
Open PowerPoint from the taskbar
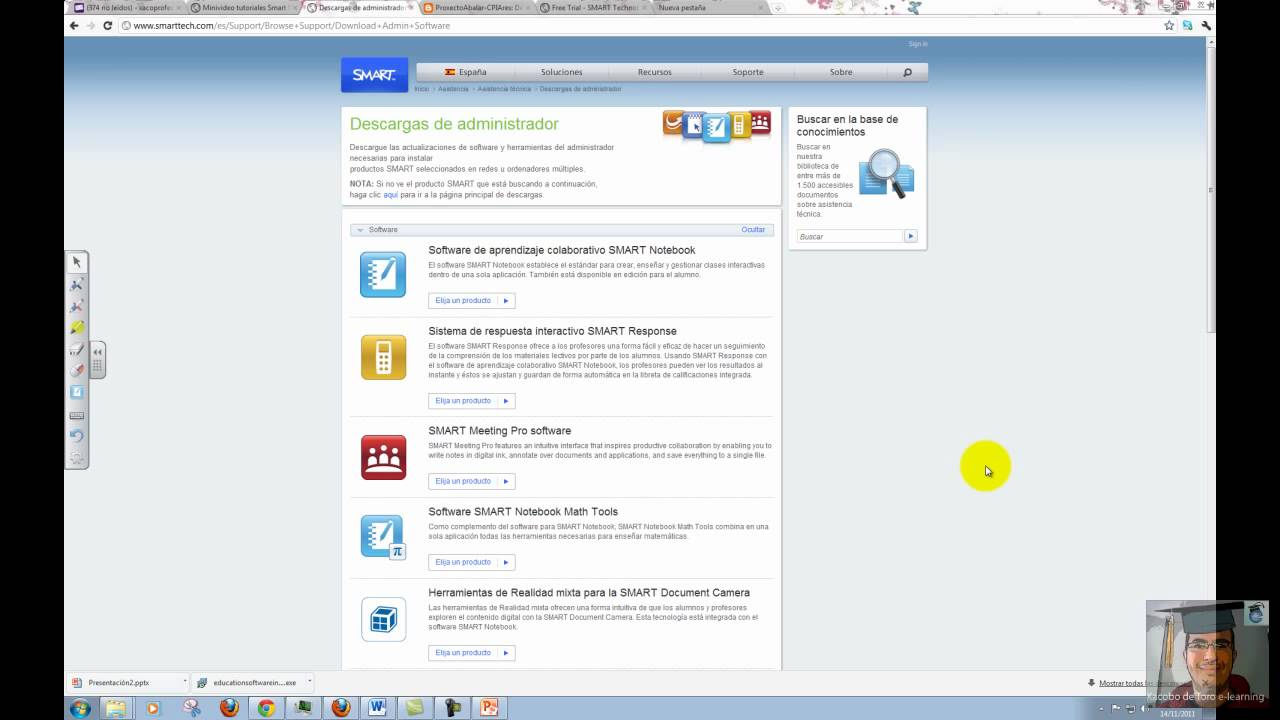click(489, 708)
